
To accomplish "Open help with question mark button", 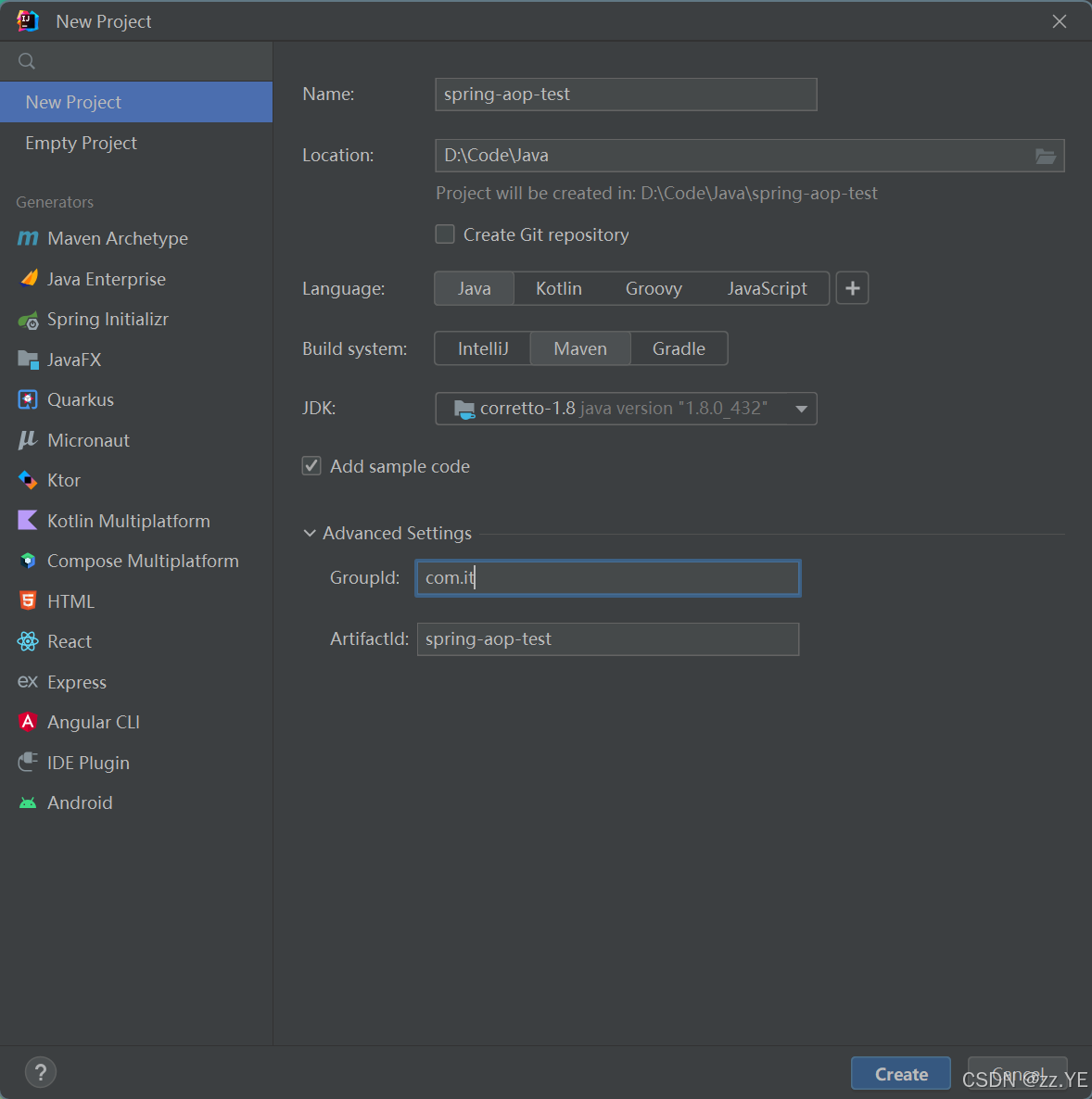I will (41, 1072).
